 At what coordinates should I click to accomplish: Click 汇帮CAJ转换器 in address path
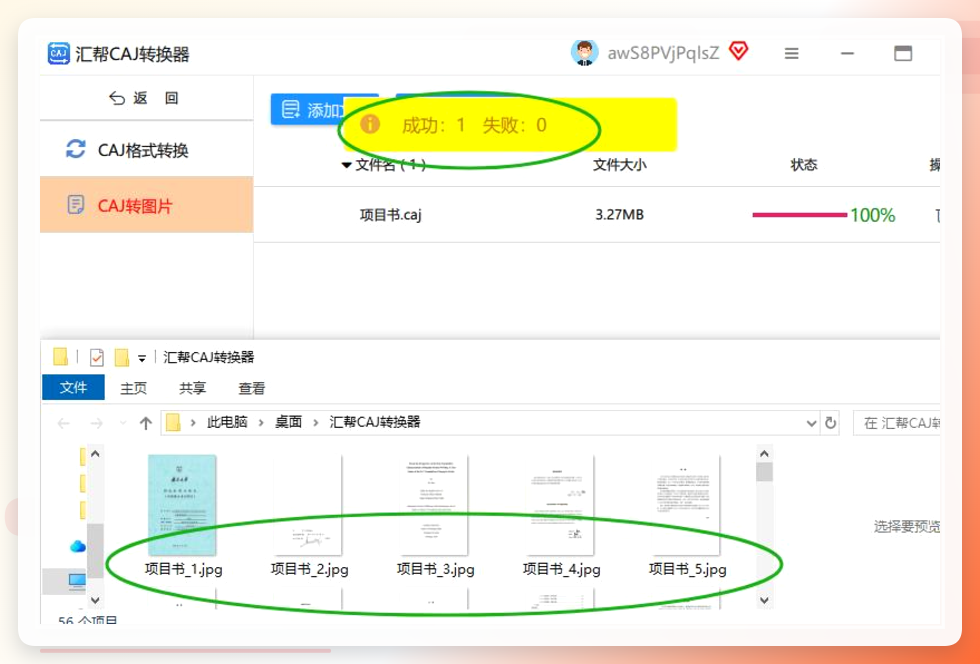click(375, 423)
